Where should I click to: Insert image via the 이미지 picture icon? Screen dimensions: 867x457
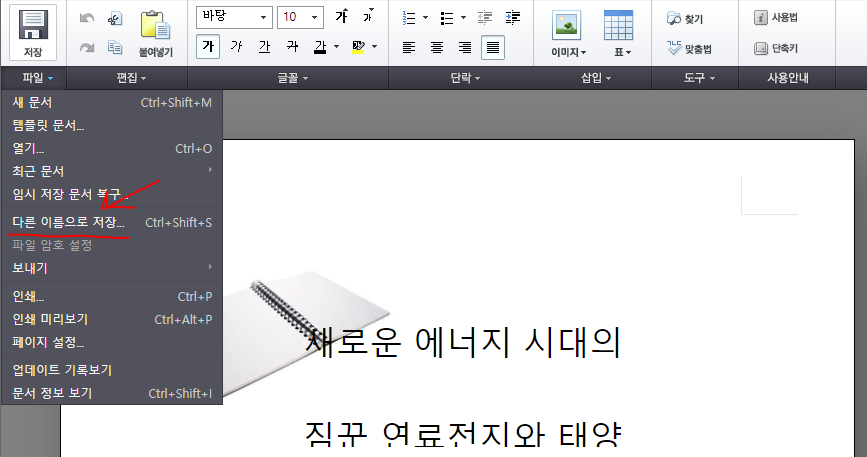567,26
